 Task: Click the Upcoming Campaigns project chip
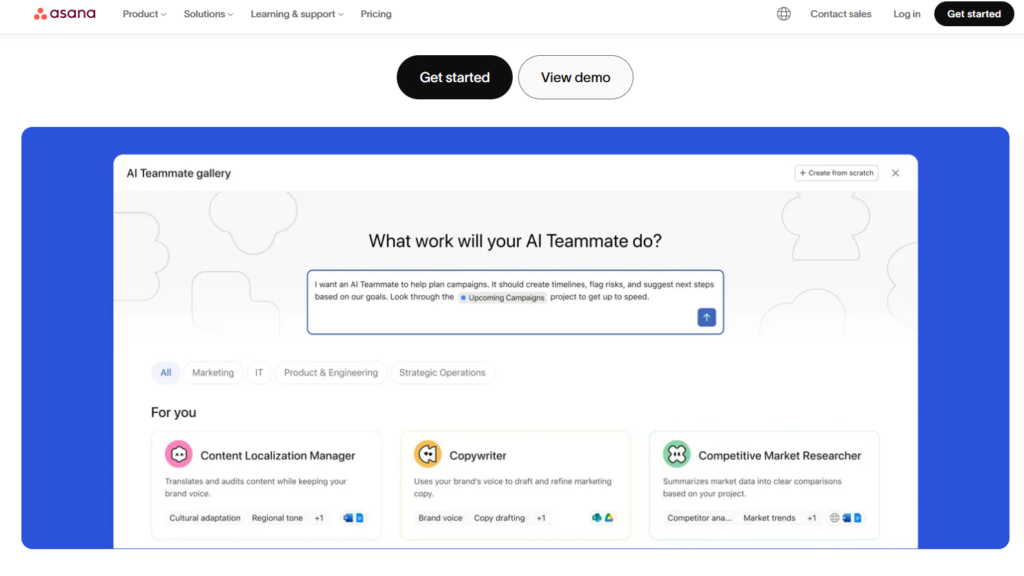pyautogui.click(x=502, y=298)
